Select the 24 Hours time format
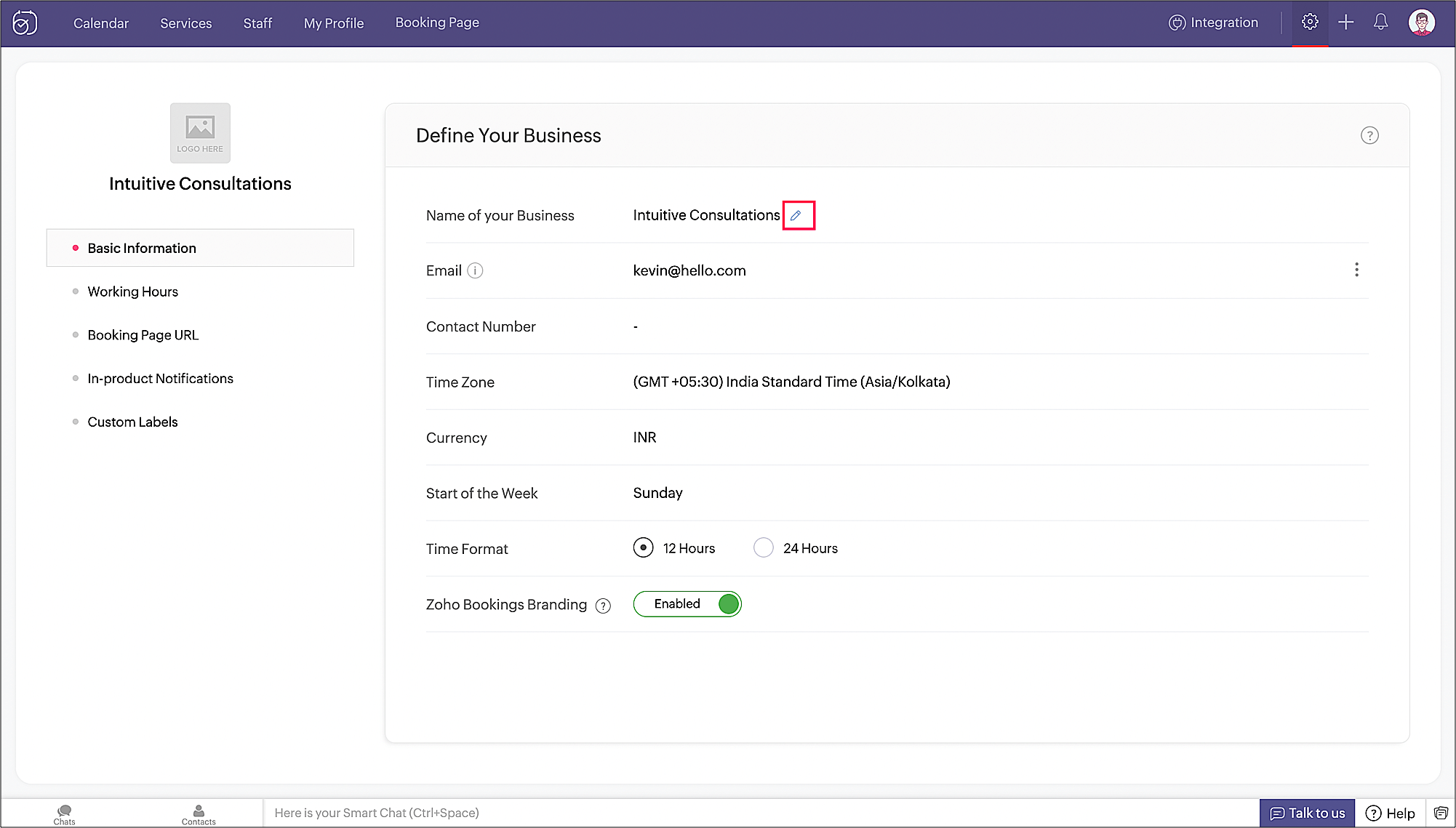 click(764, 547)
